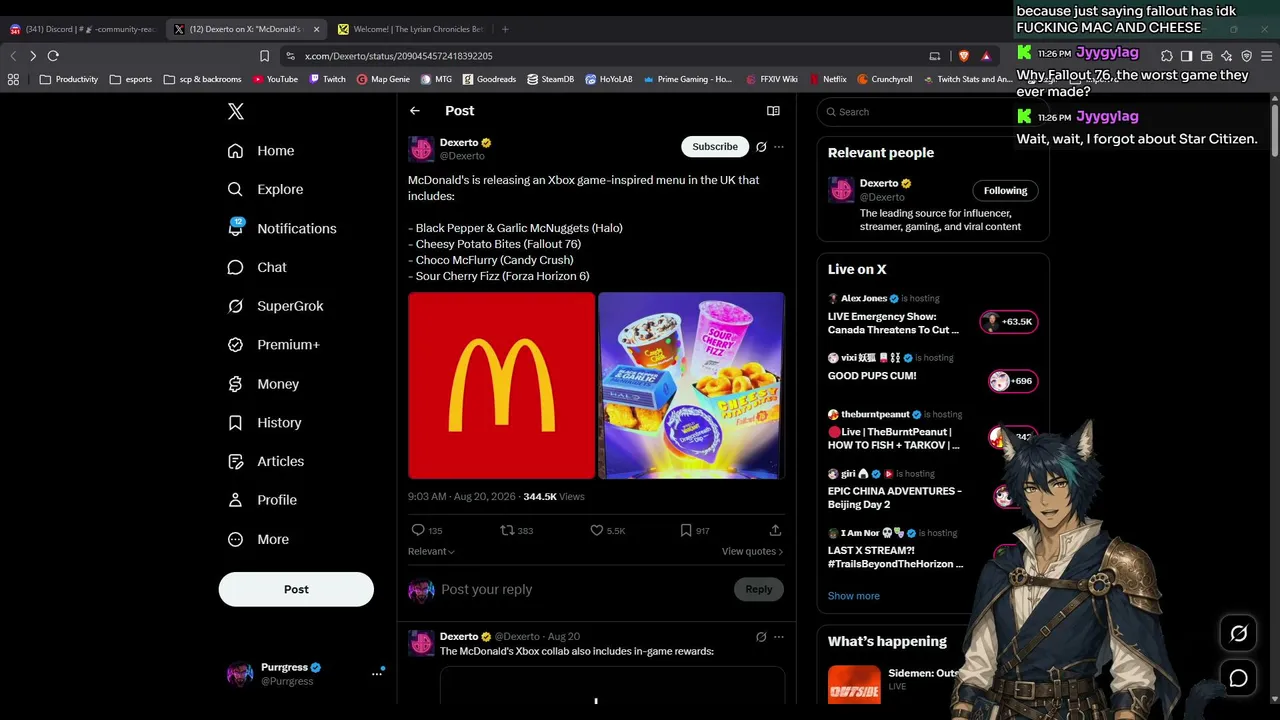This screenshot has height=720, width=1280.
Task: Click the Brave shield icon in address bar
Action: tap(964, 56)
